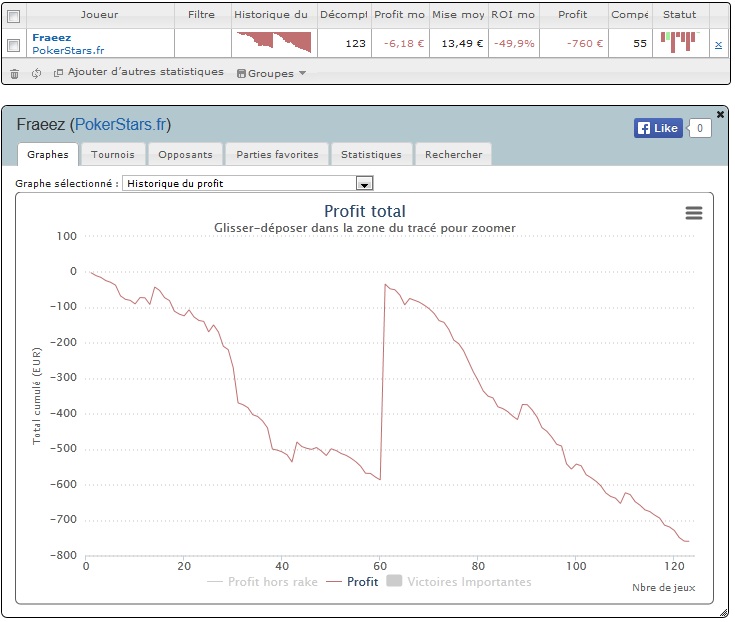Screen dimensions: 735x622
Task: Toggle the Profit legend series
Action: coord(352,582)
